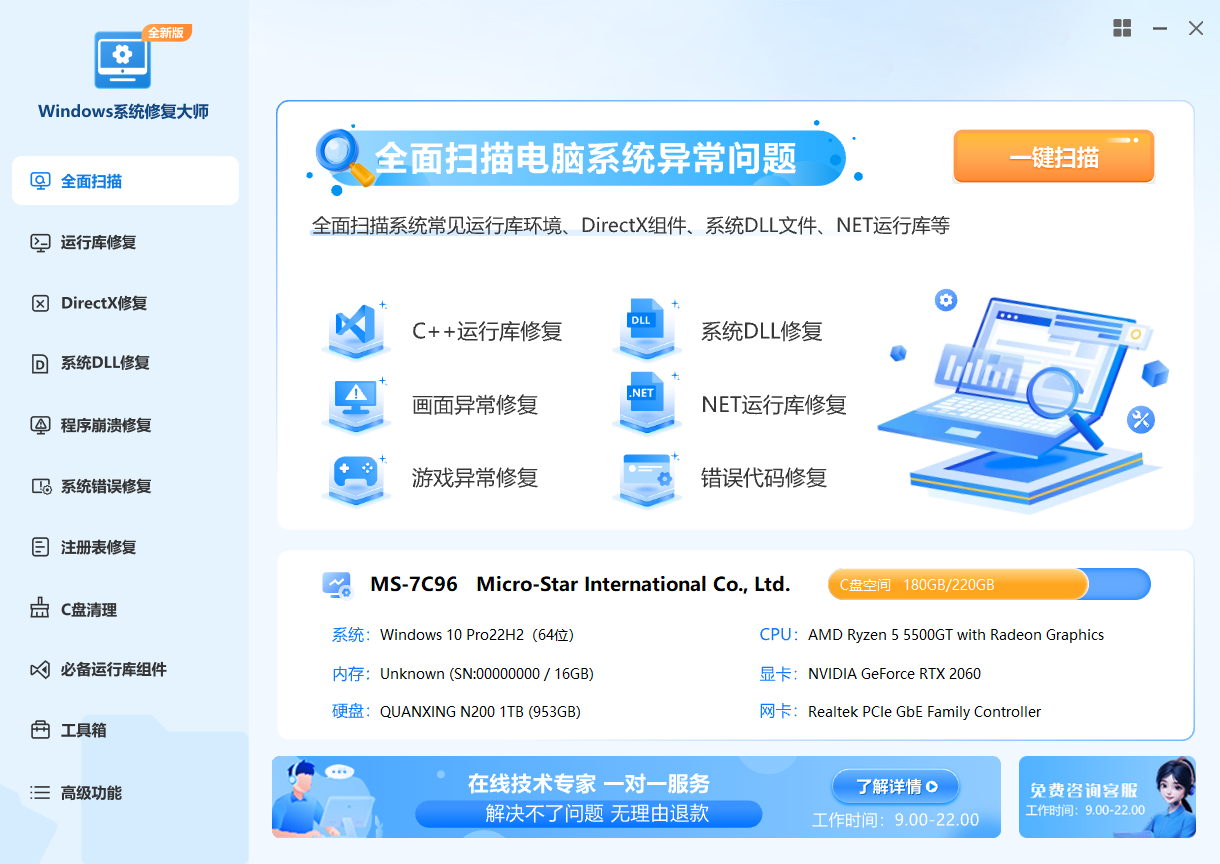This screenshot has height=864, width=1220.
Task: Click AMD Ryzen 5 5500GT CPU text
Action: pyautogui.click(x=956, y=635)
